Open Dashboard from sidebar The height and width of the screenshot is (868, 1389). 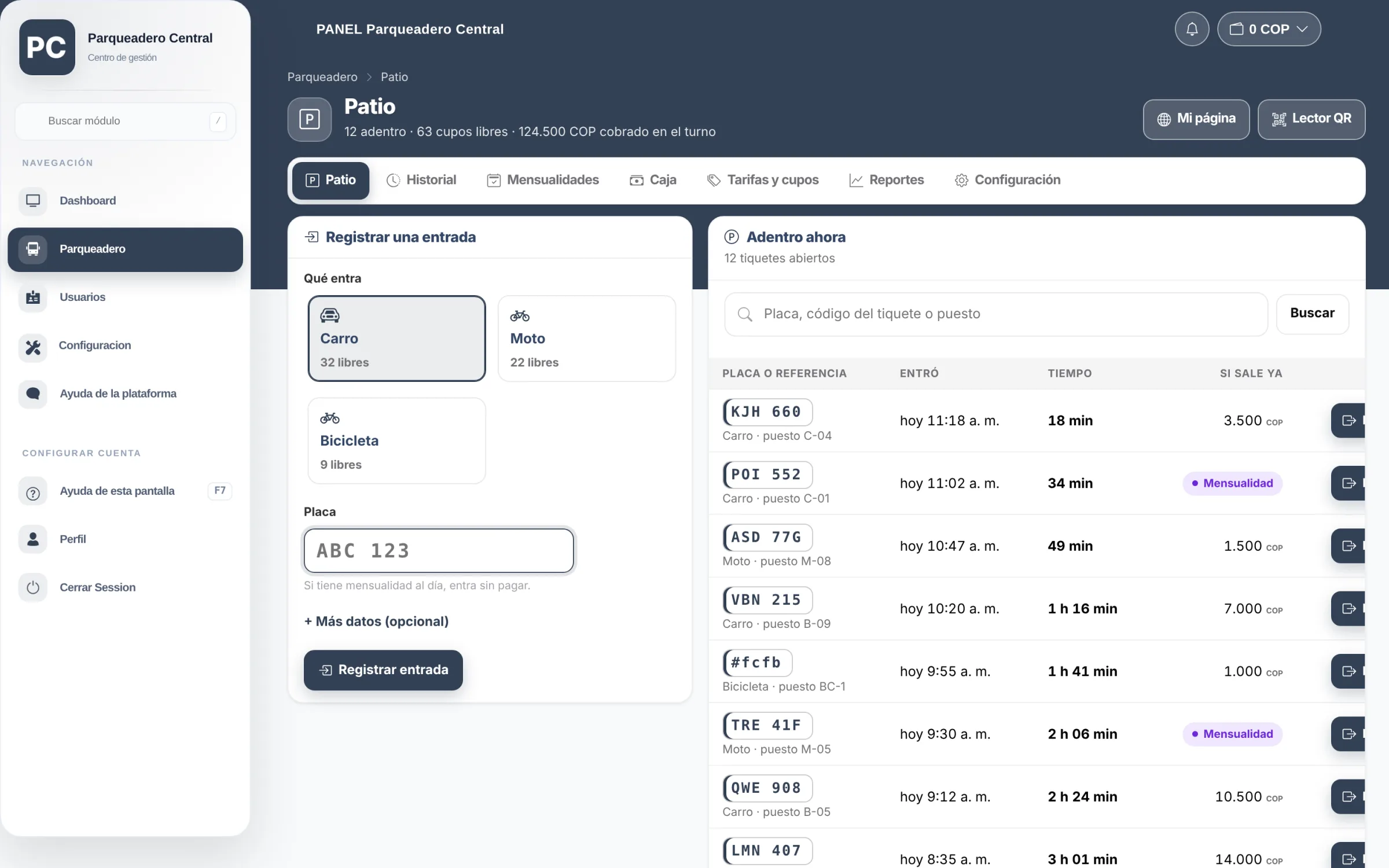point(125,201)
